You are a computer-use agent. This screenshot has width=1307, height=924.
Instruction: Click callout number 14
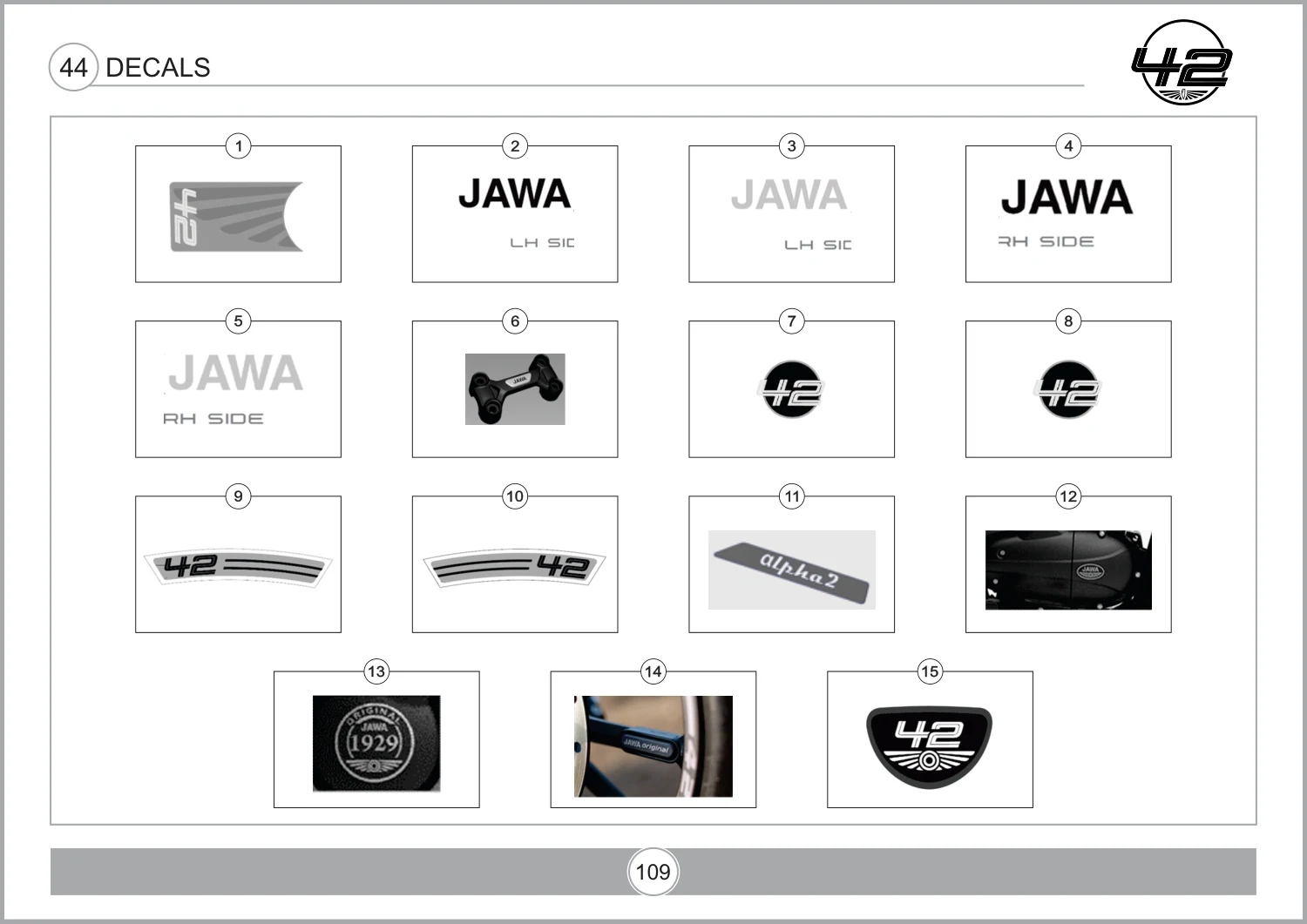pyautogui.click(x=653, y=671)
